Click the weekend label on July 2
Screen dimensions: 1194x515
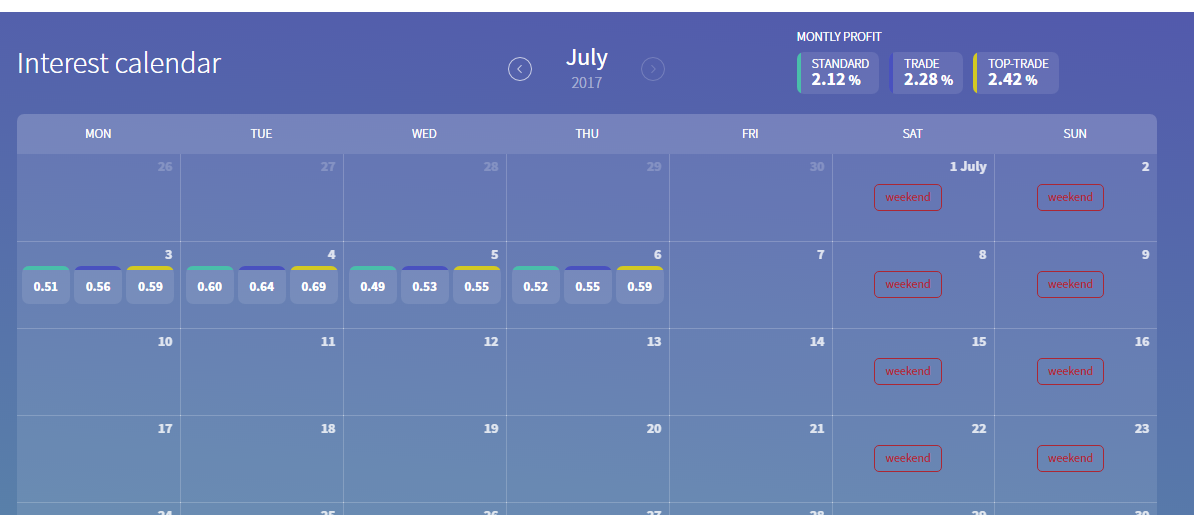[x=1070, y=197]
